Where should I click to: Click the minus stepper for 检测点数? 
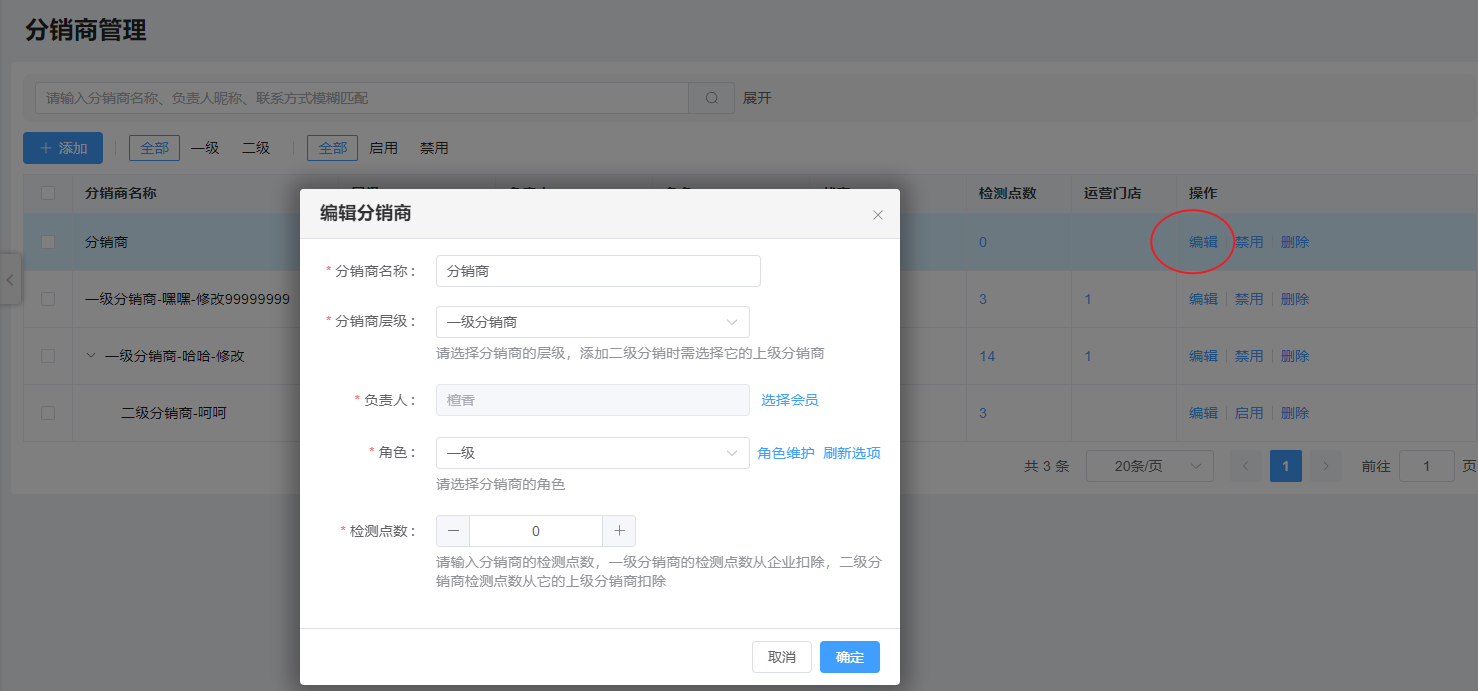pos(453,531)
